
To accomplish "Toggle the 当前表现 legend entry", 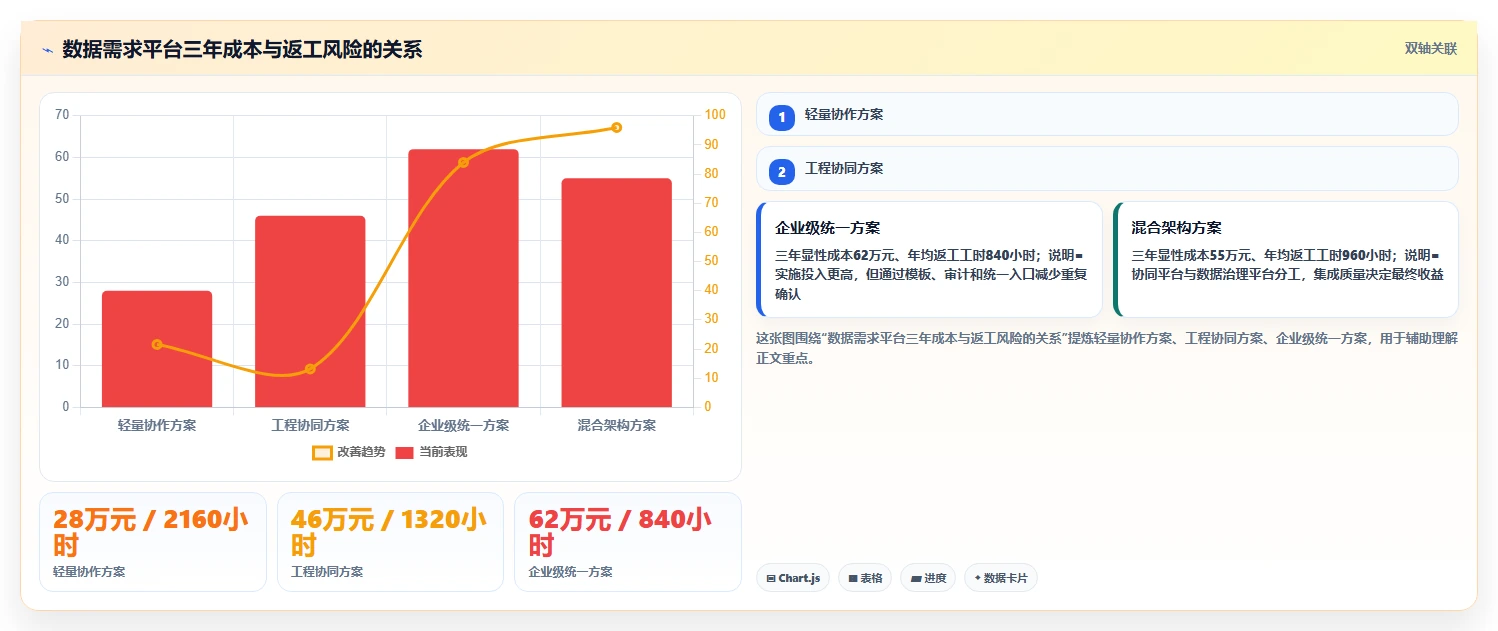I will [x=431, y=452].
